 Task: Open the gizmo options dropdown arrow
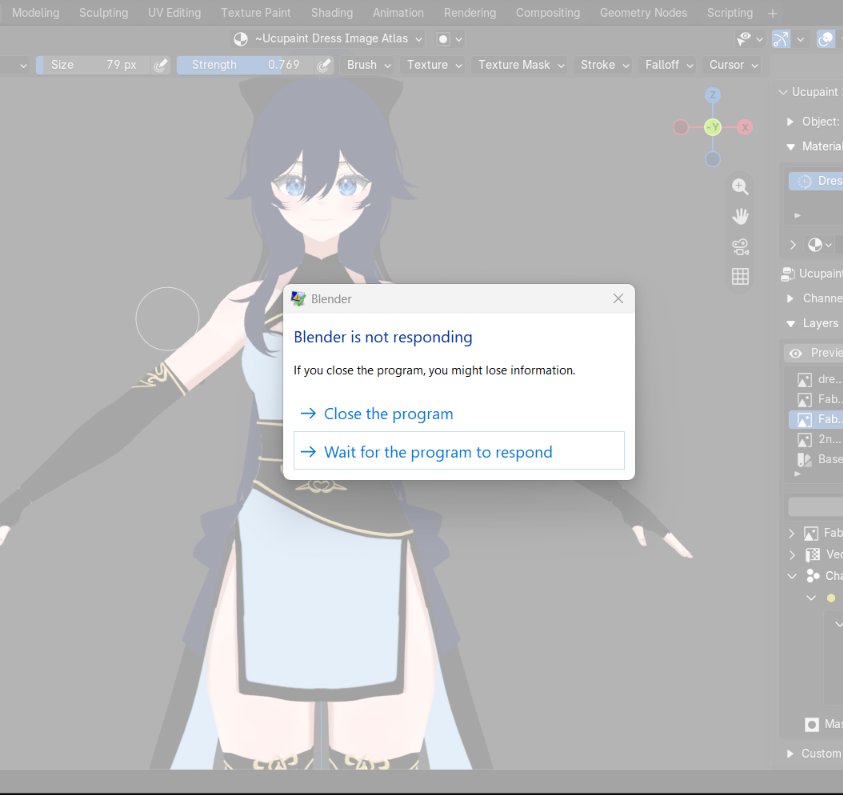coord(800,39)
